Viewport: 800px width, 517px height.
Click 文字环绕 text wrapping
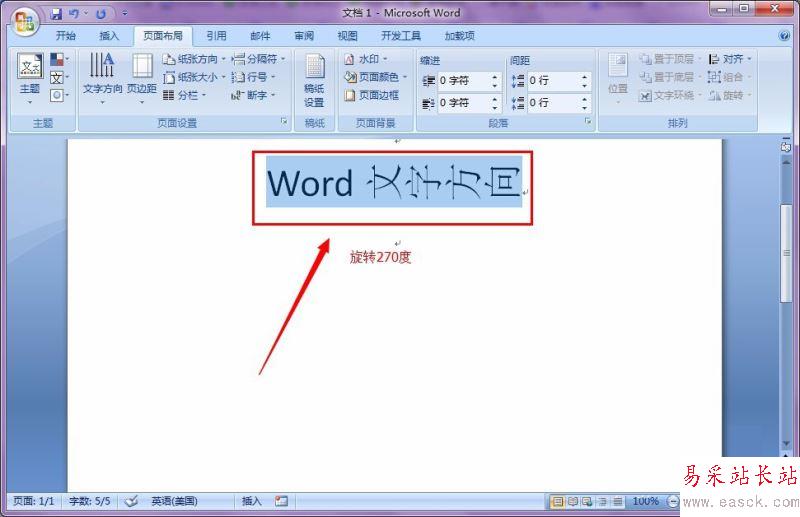point(670,95)
